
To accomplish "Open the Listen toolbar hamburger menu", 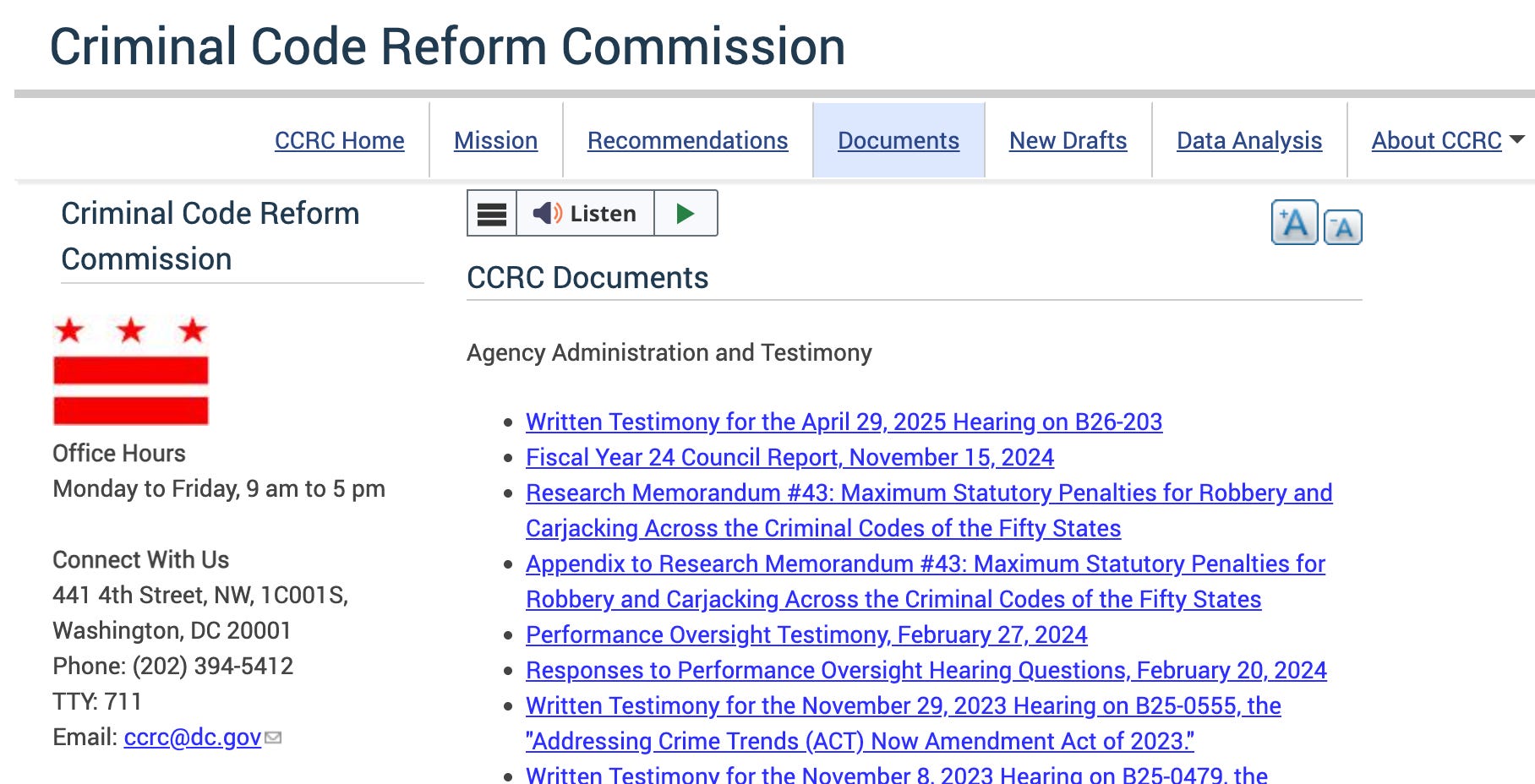I will 492,213.
